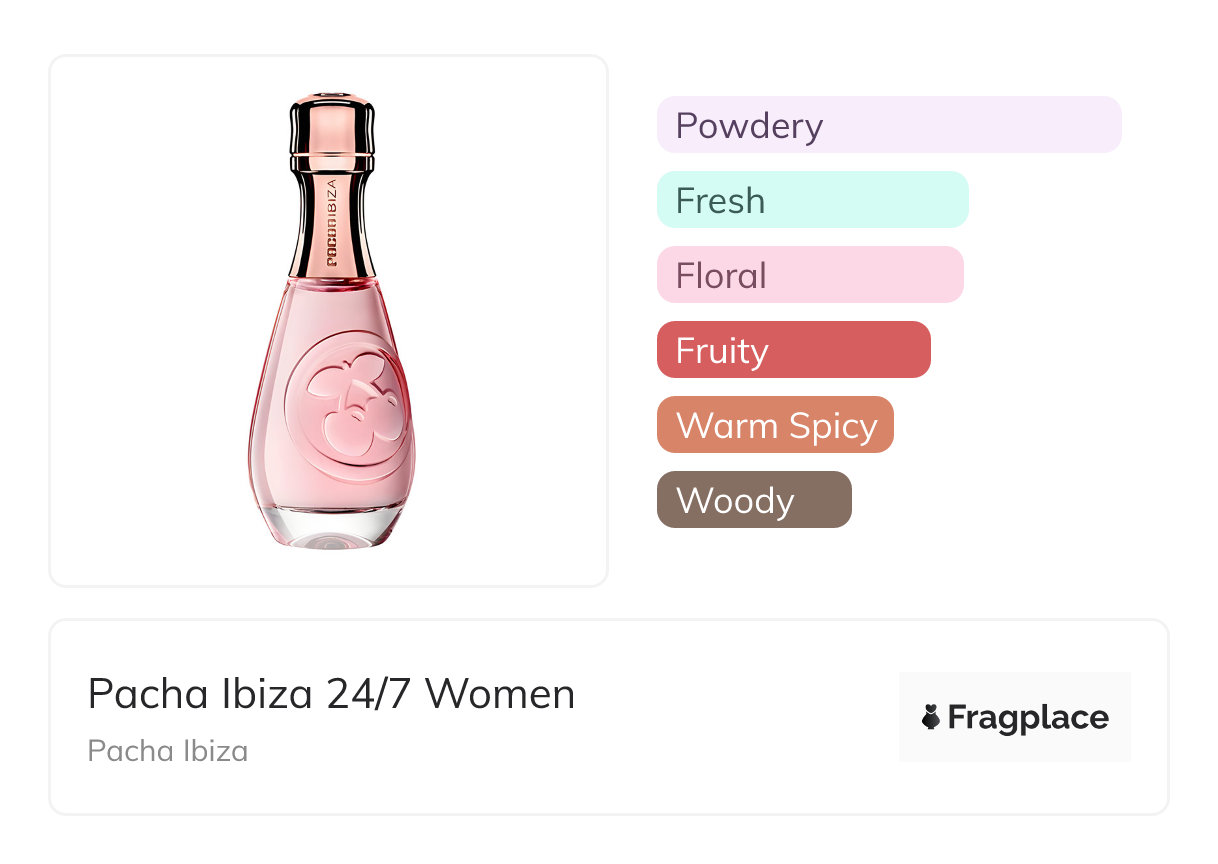Open the gray Pacha Ibiza brand subtitle
Screen dimensions: 1218x864
point(167,751)
